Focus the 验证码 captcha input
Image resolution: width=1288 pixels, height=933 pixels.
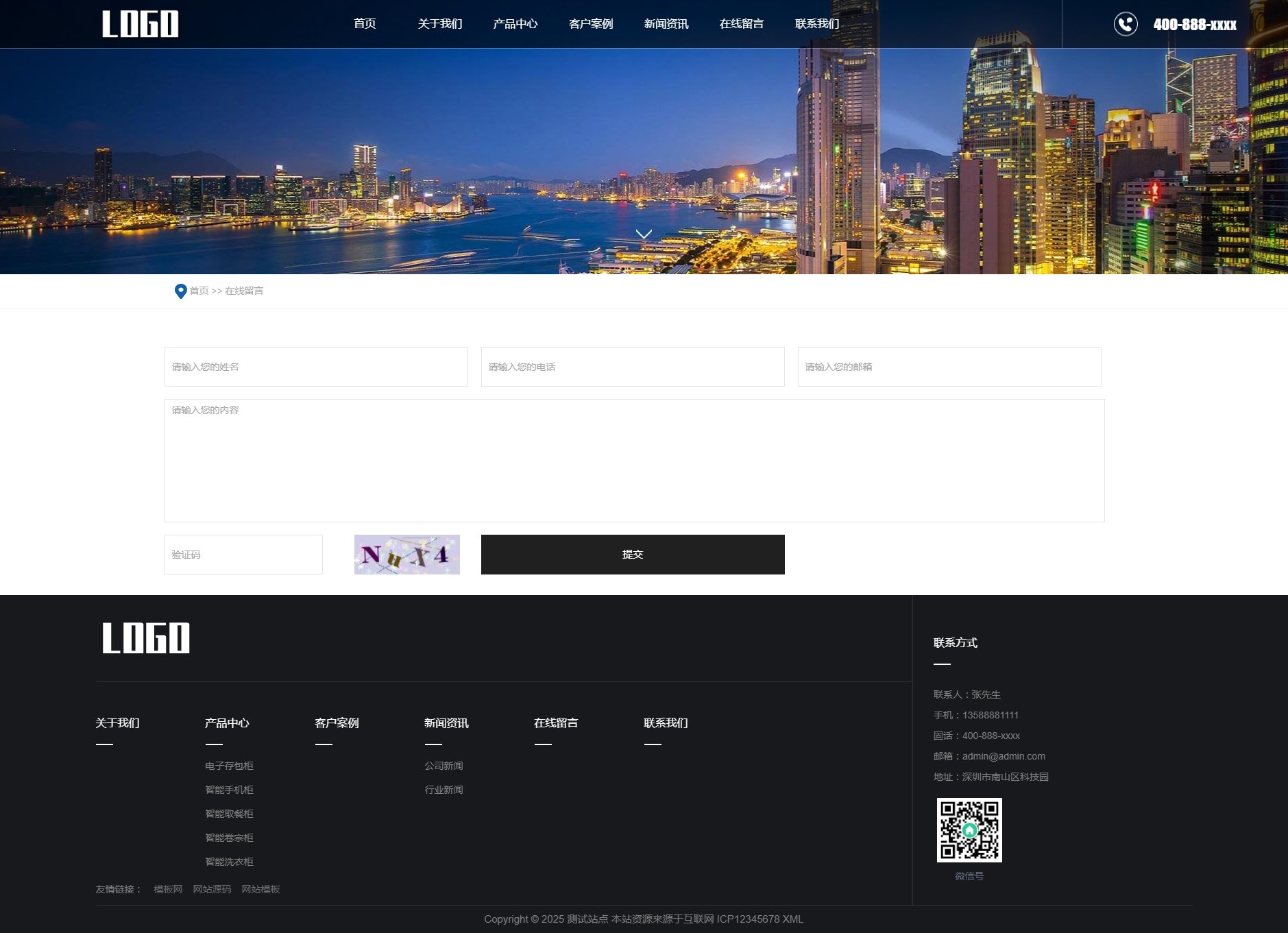[243, 555]
